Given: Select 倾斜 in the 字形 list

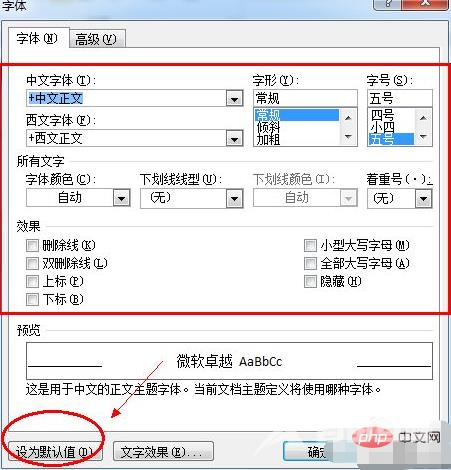Looking at the screenshot, I should click(268, 128).
